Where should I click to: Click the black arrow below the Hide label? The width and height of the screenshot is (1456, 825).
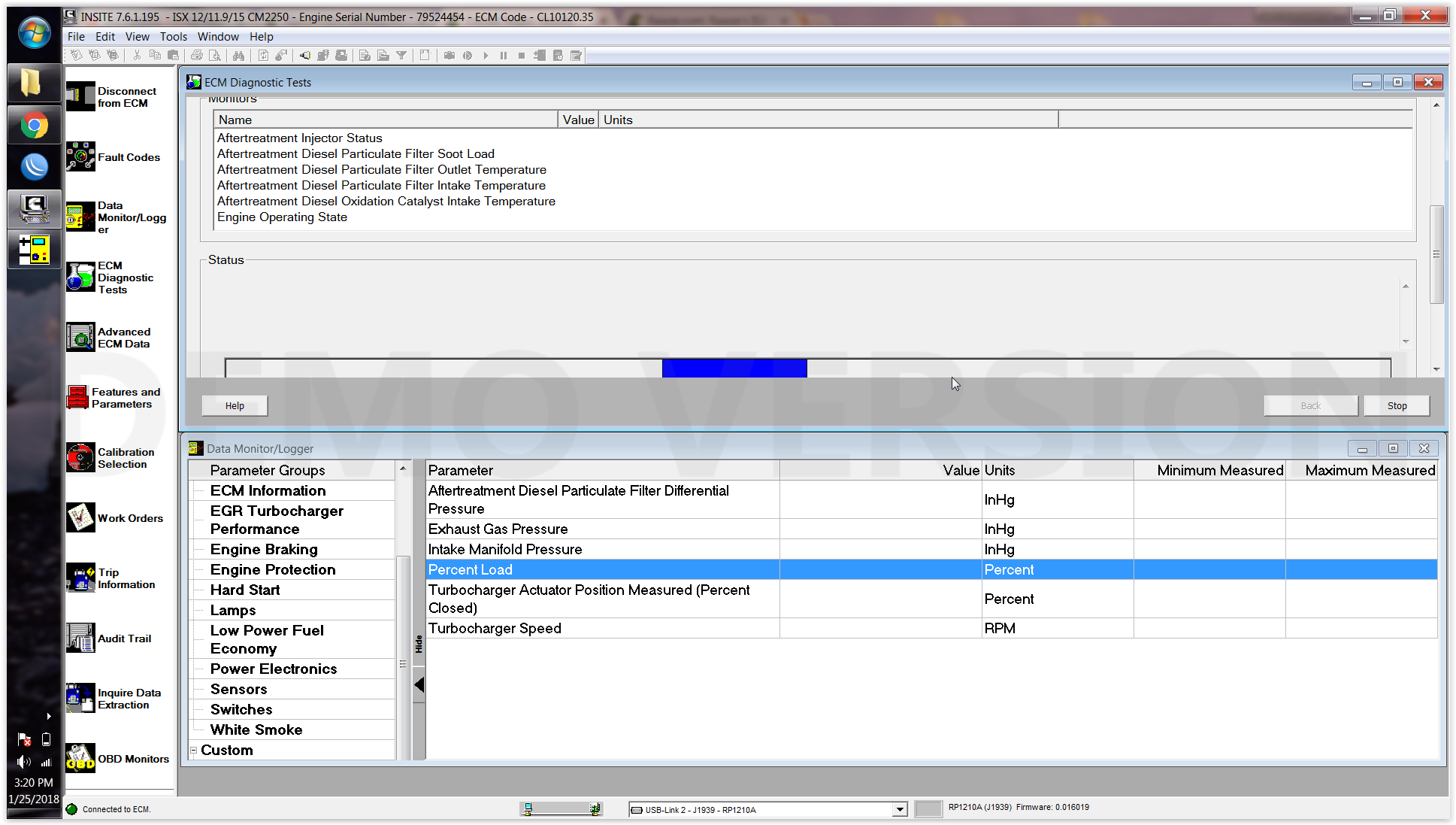(x=419, y=684)
